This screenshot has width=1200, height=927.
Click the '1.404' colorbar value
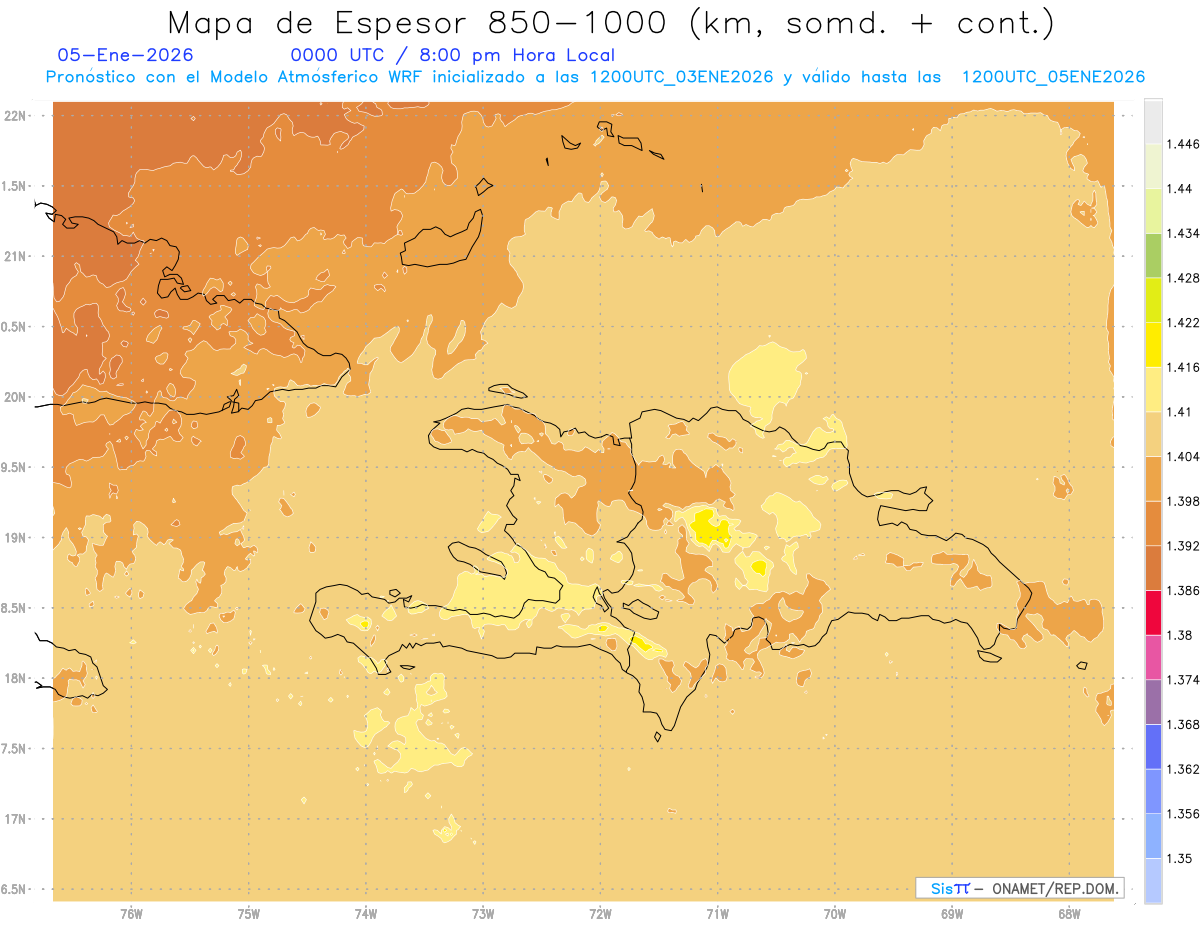pos(1183,456)
